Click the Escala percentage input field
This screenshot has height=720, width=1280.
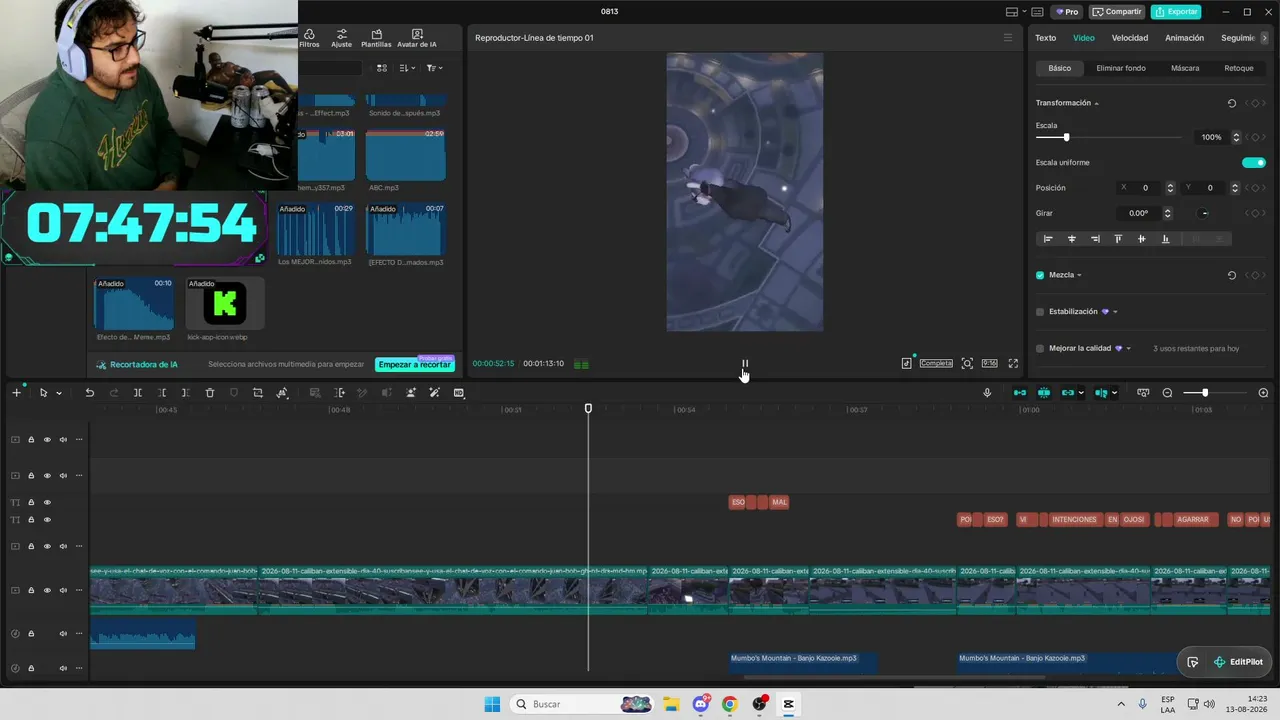(x=1212, y=137)
